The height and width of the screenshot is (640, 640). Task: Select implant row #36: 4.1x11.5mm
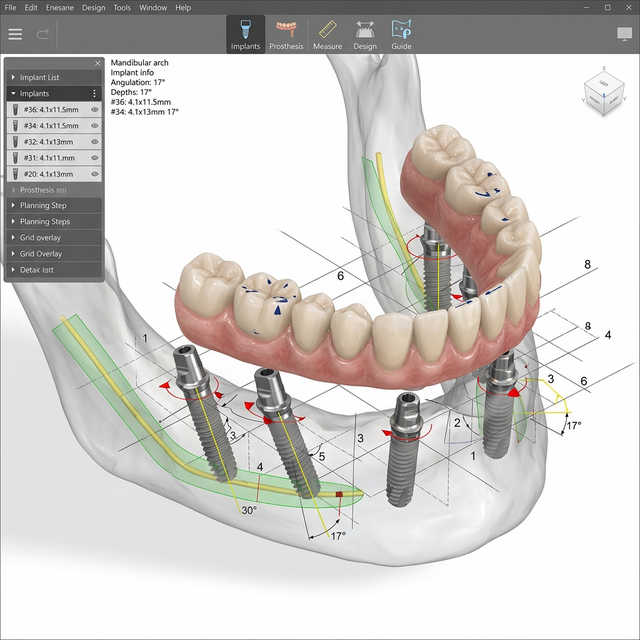(54, 109)
